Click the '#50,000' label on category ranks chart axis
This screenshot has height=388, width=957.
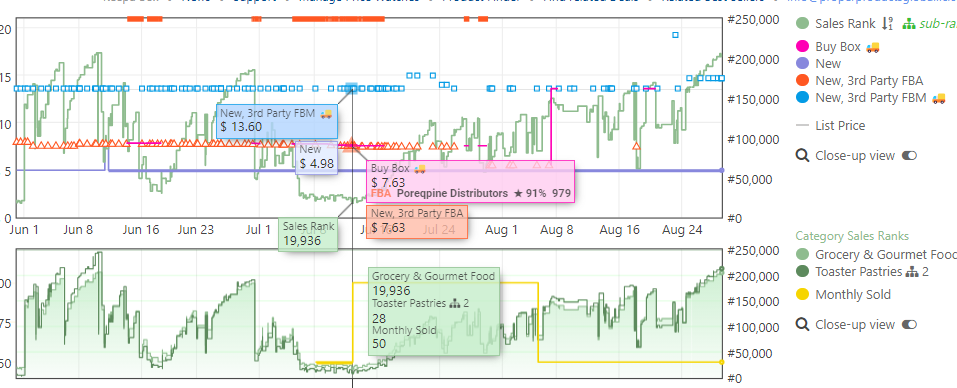pos(751,353)
